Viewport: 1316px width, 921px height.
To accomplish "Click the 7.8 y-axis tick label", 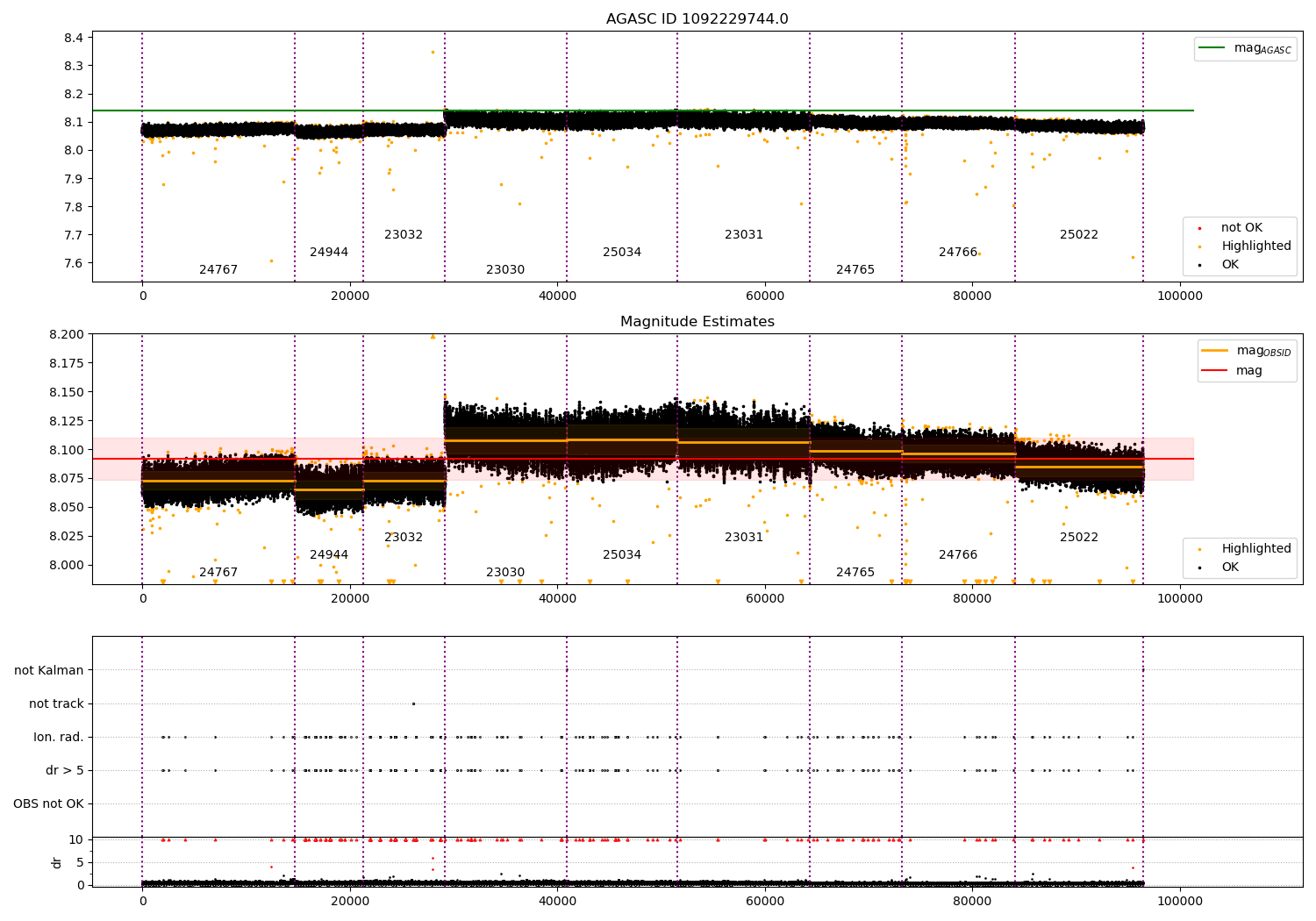I will [x=74, y=207].
